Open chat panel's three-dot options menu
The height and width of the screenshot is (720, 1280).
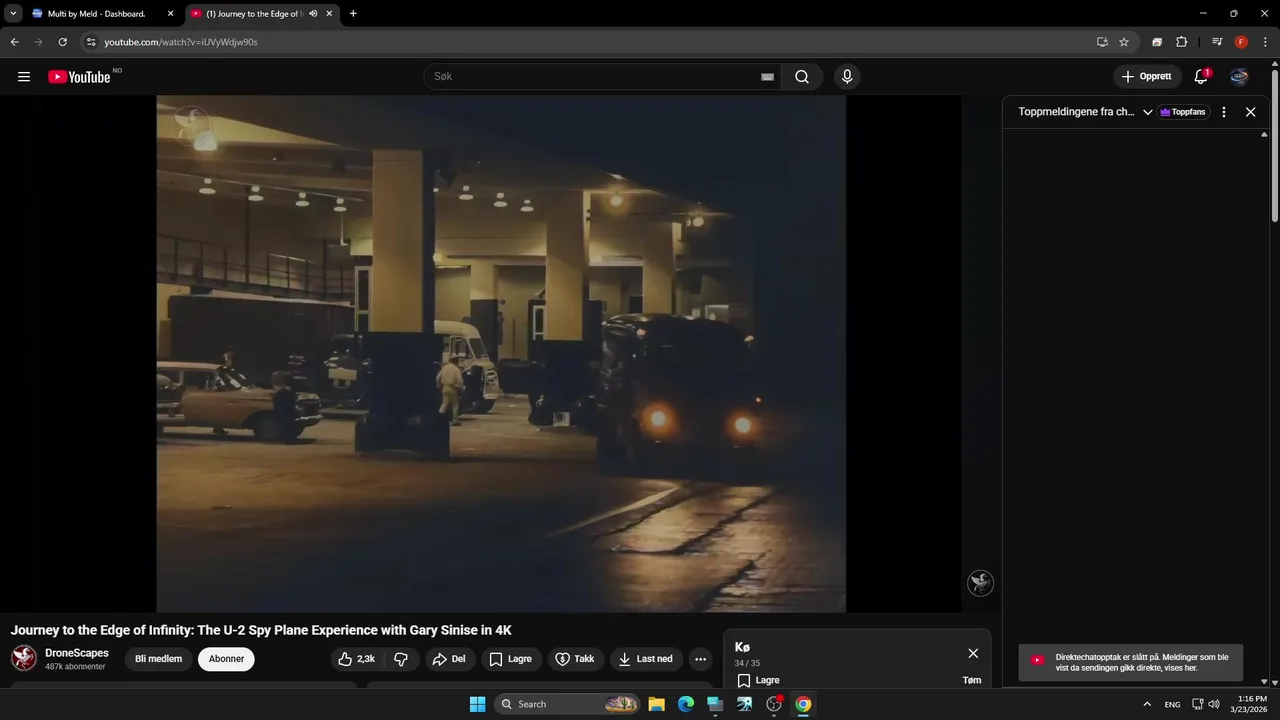(x=1224, y=112)
